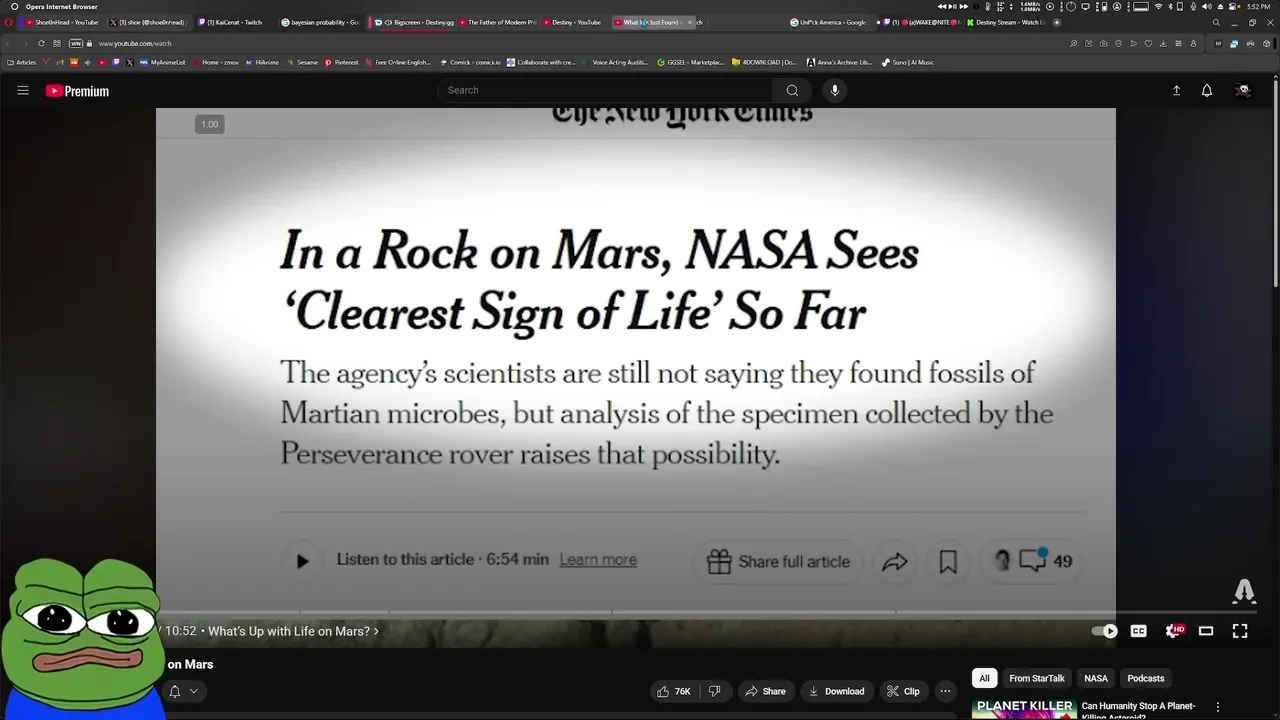Click the heart bookmark icon in address bar
Viewport: 1280px width, 720px height.
(x=1148, y=44)
